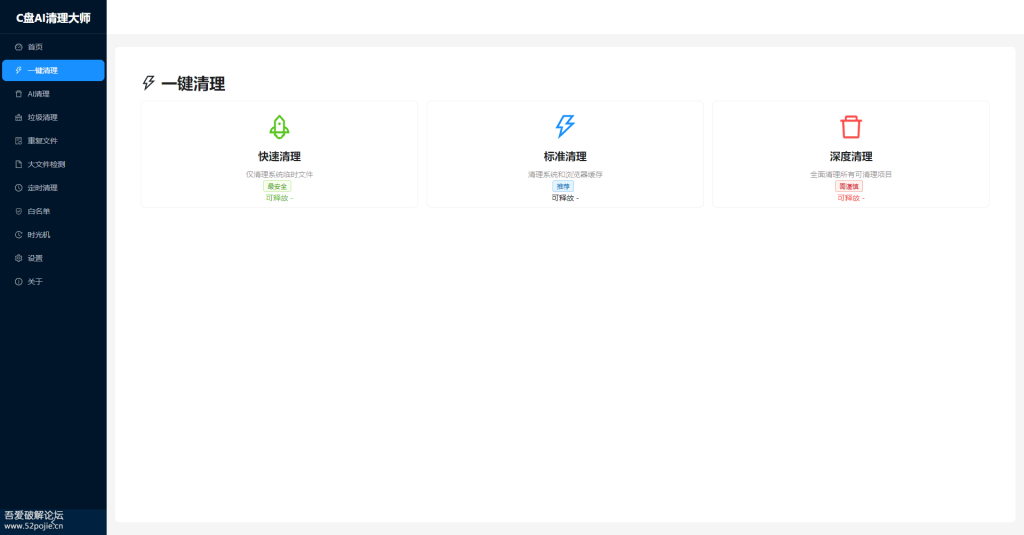Click the 定时清理 clock icon in the sidebar

point(18,188)
